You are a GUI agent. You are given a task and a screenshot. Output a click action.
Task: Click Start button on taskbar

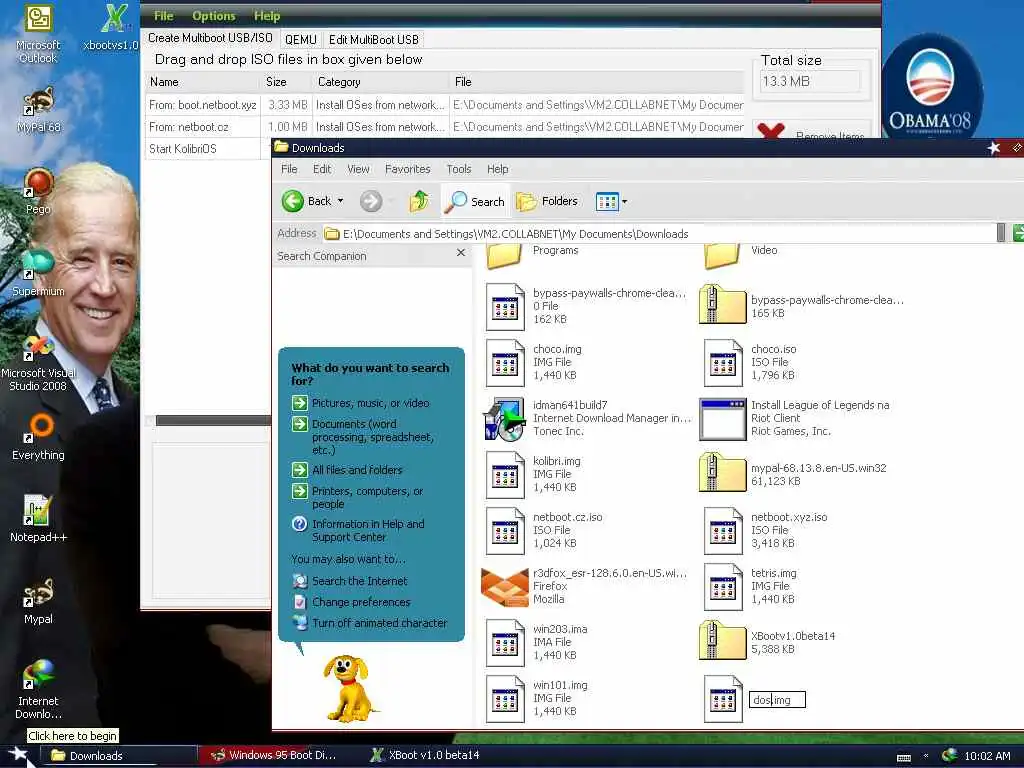click(17, 756)
